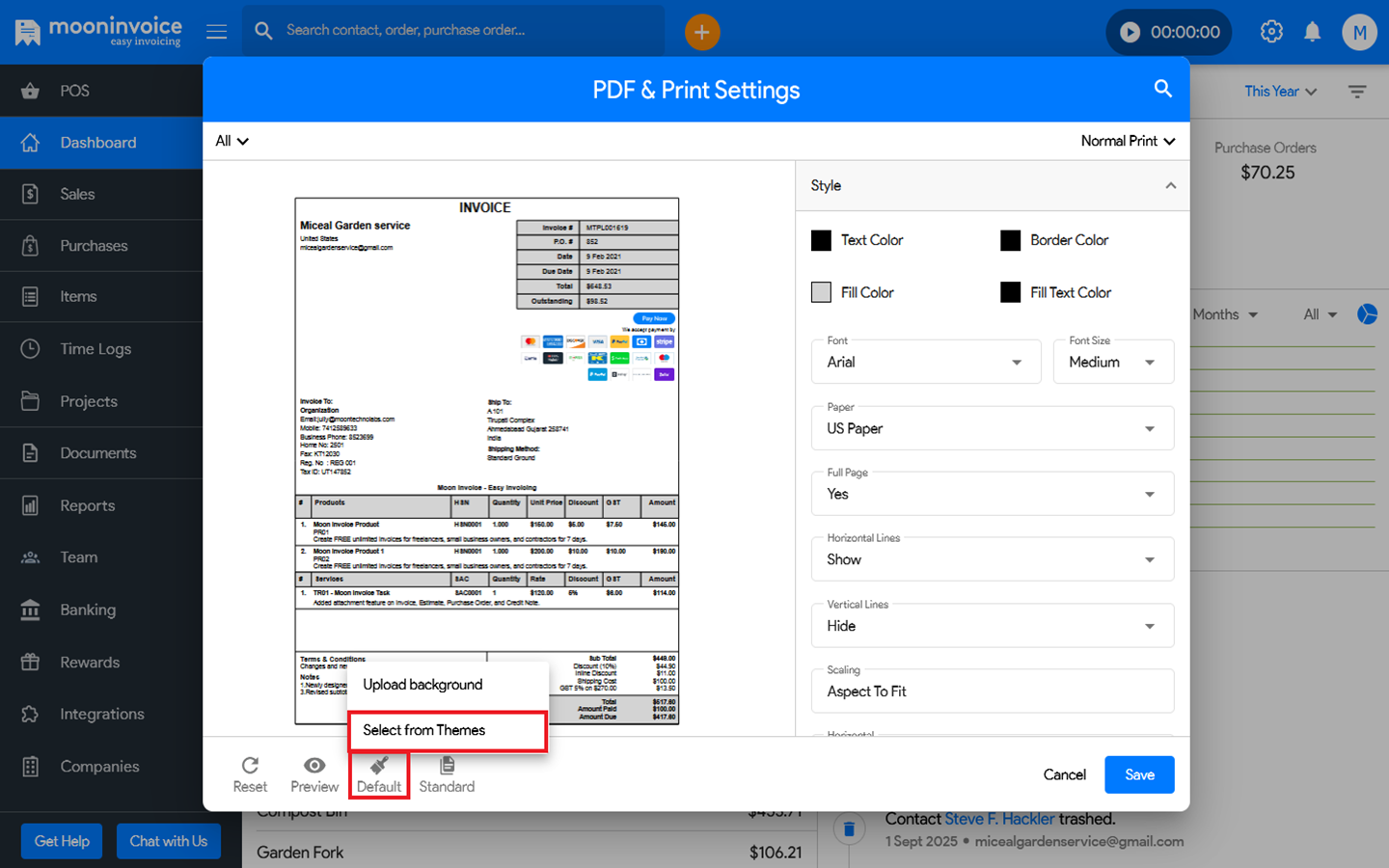Click the Scaling field Aspect To Fit
Screen dimensions: 1389x868
(x=992, y=692)
